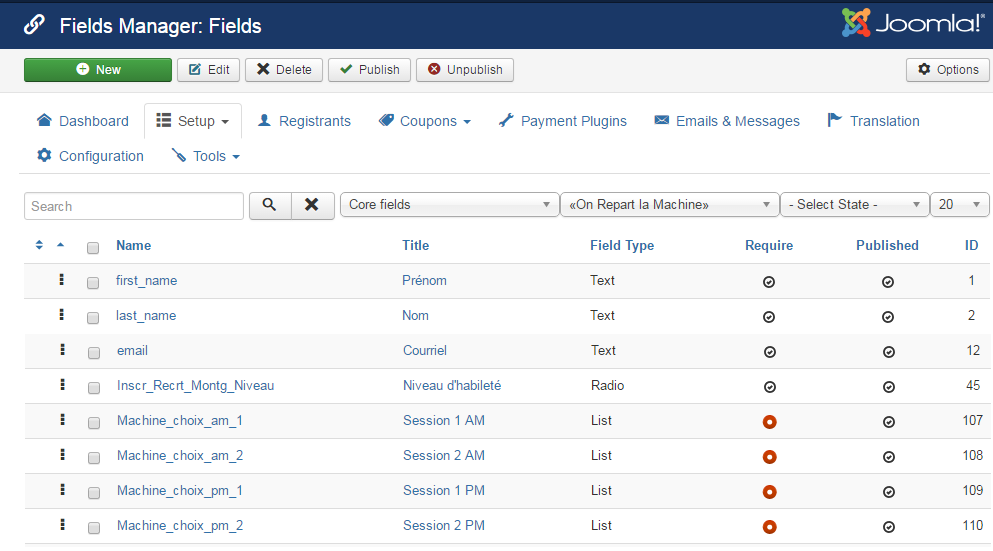Open the Core fields filter dropdown
Image resolution: width=993 pixels, height=551 pixels.
tap(449, 205)
